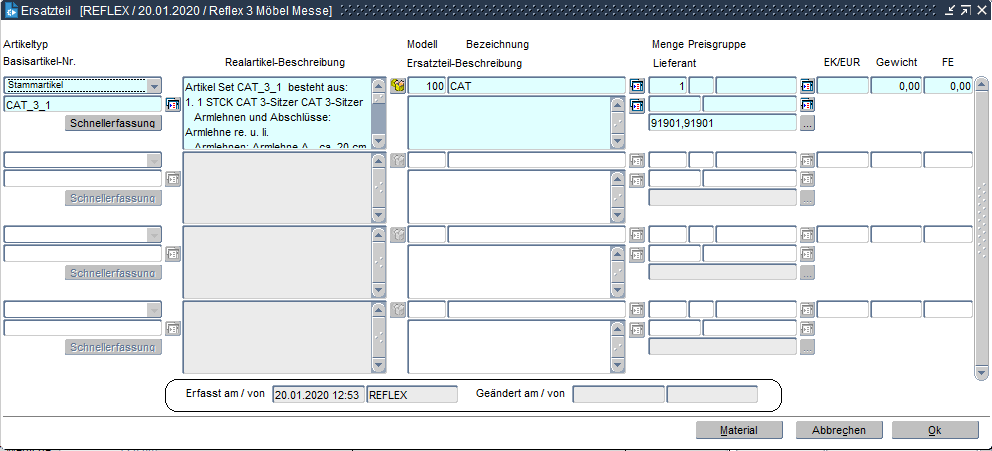992x451 pixels.
Task: Click the active Schnellerfassung button
Action: pos(113,123)
